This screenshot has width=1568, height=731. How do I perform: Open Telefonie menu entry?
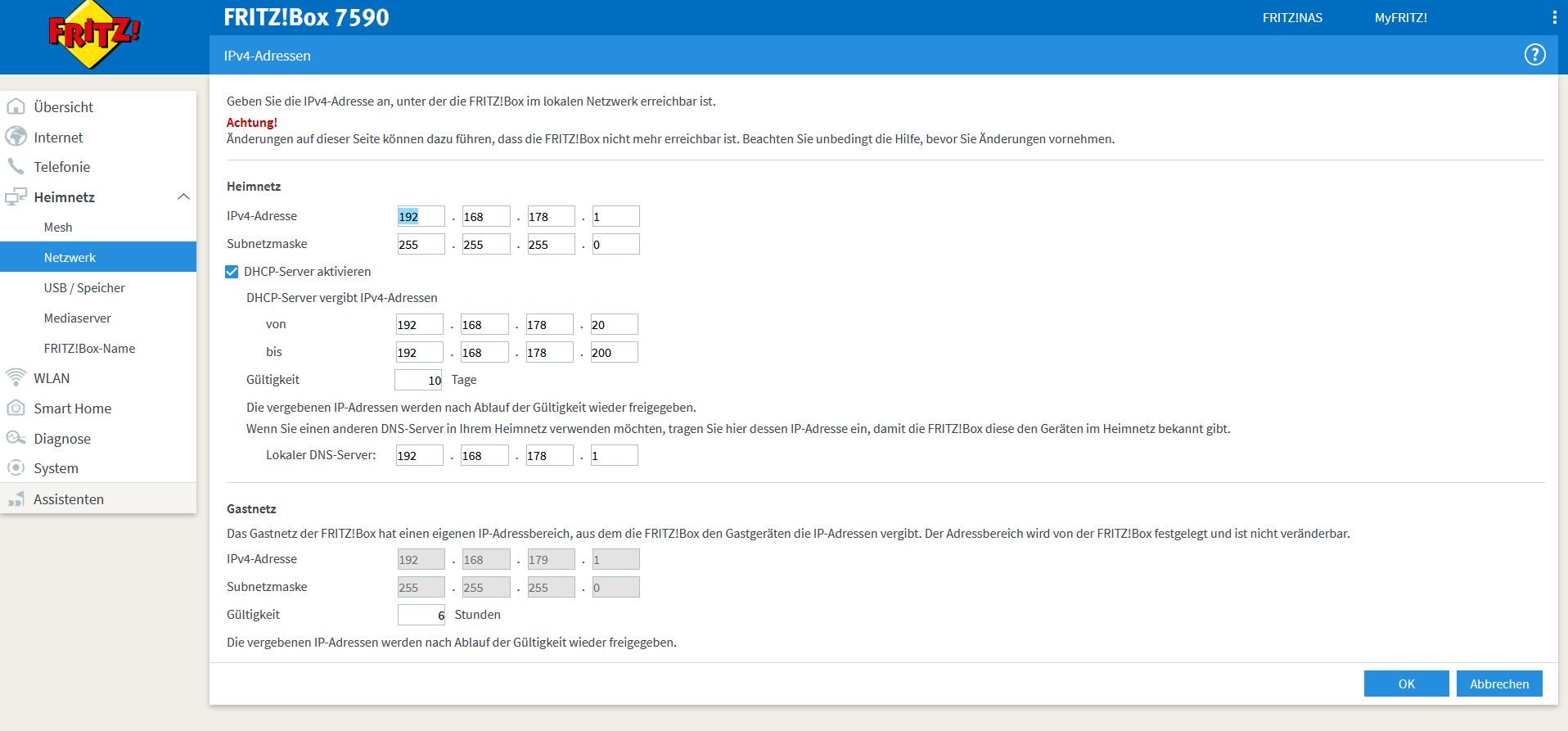pyautogui.click(x=61, y=166)
